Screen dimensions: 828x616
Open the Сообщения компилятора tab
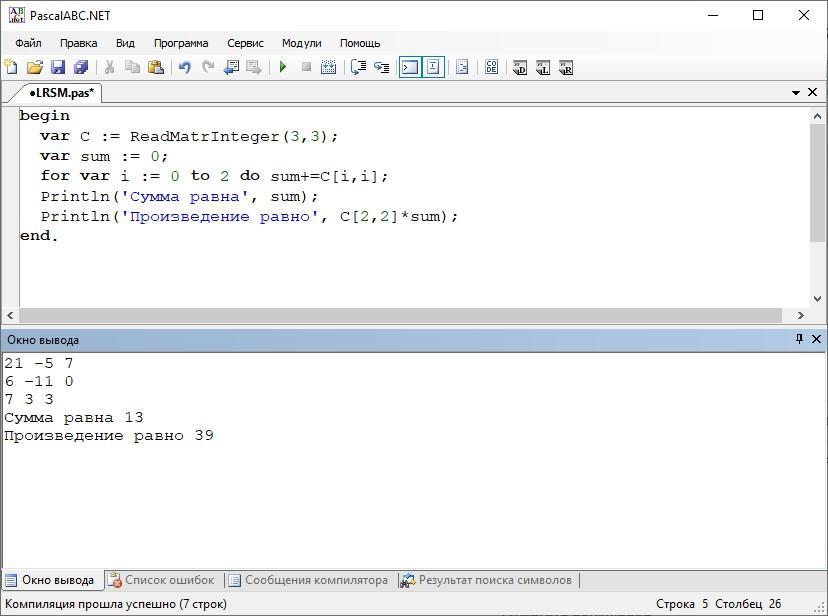(x=307, y=580)
